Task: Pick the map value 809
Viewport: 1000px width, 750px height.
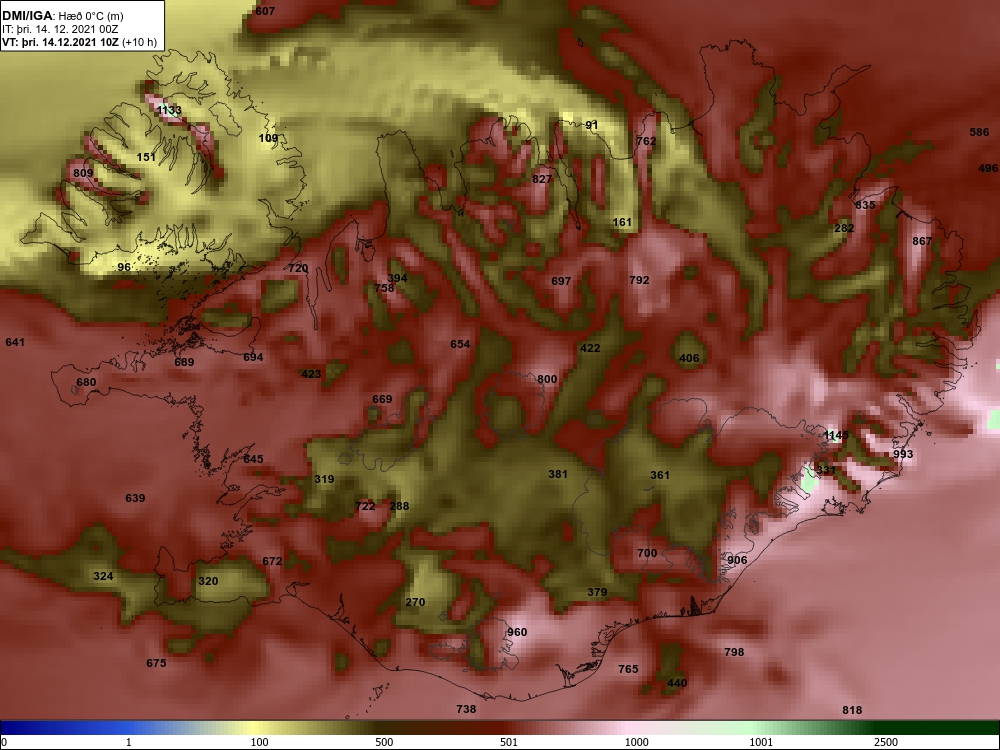Action: (x=83, y=173)
